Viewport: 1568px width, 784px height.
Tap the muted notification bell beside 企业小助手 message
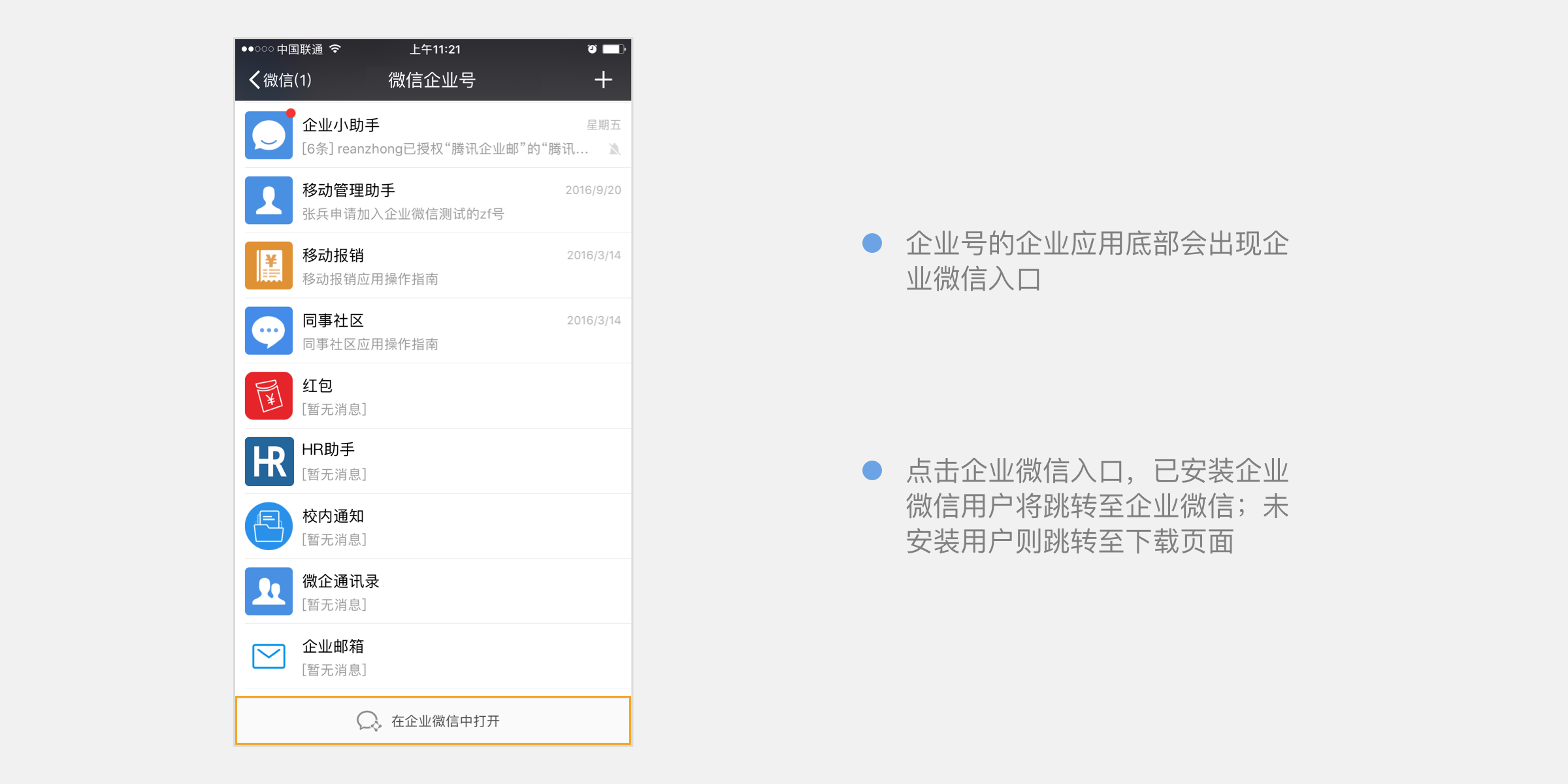pos(613,150)
